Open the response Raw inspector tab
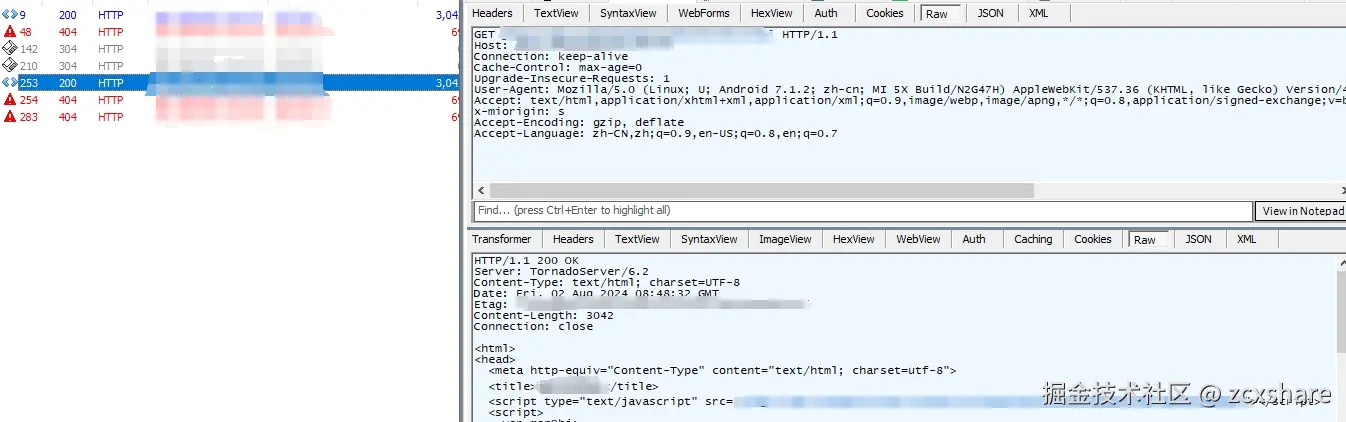The image size is (1346, 422). coord(1145,240)
